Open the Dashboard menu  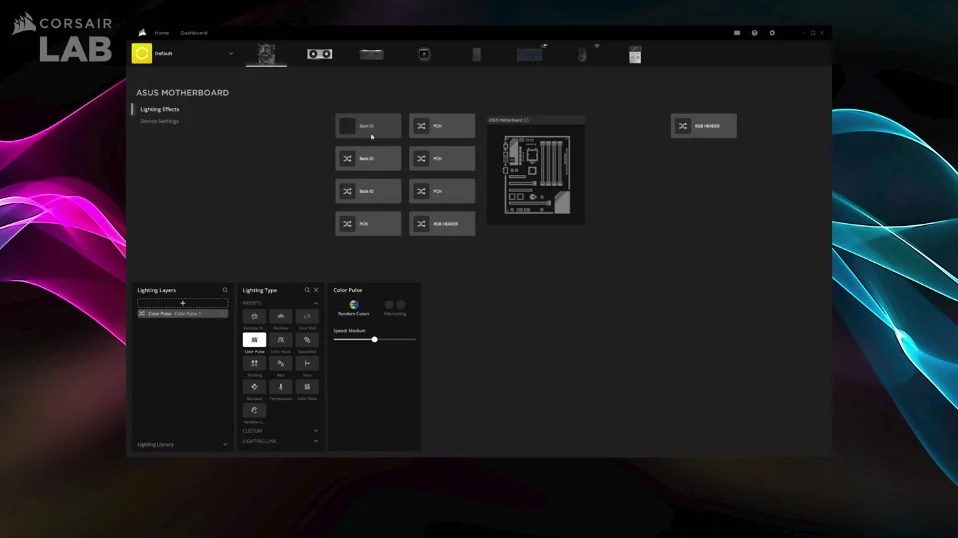pos(194,33)
